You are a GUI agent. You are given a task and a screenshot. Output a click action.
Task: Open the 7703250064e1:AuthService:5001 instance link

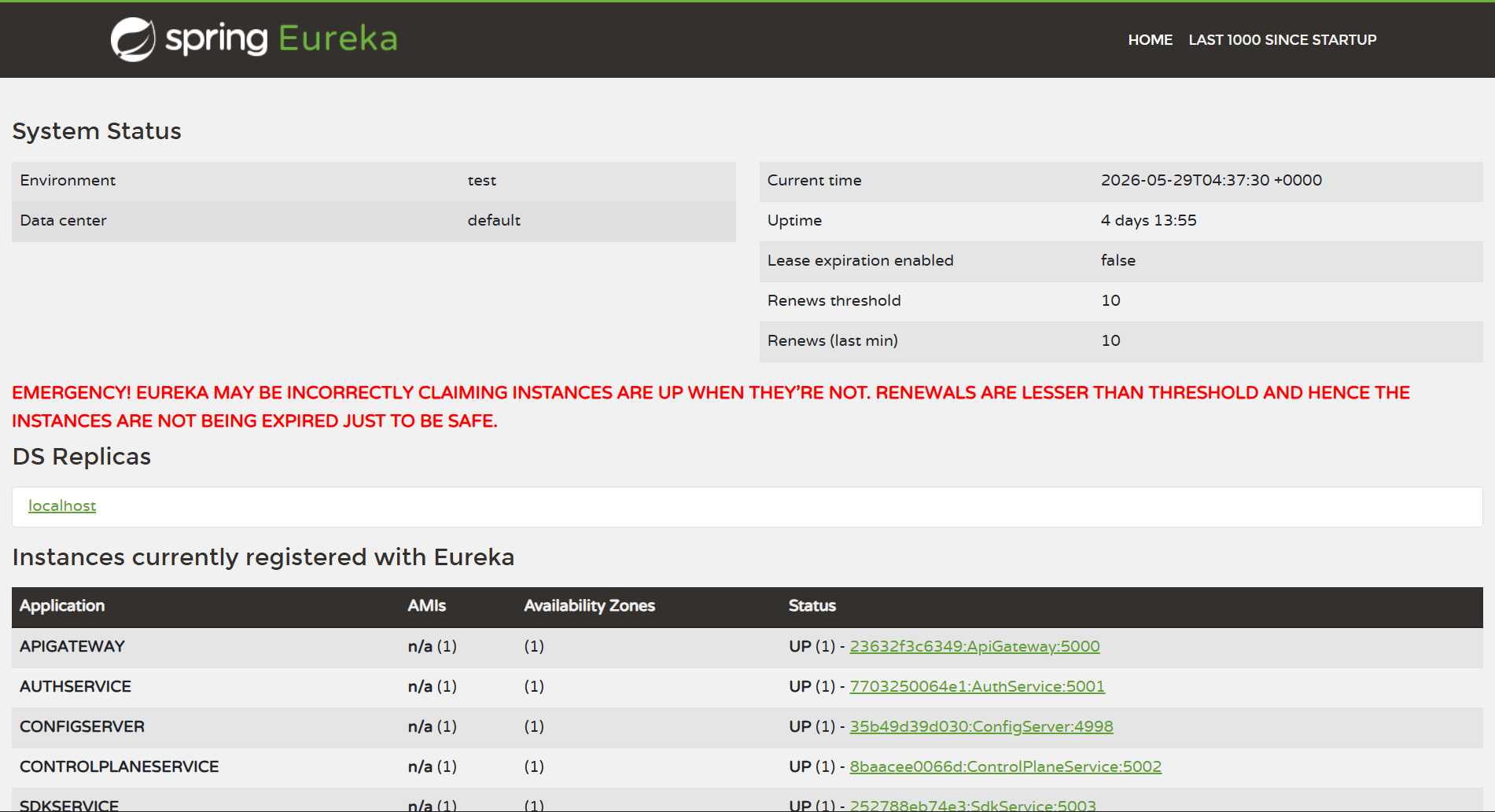click(x=977, y=686)
